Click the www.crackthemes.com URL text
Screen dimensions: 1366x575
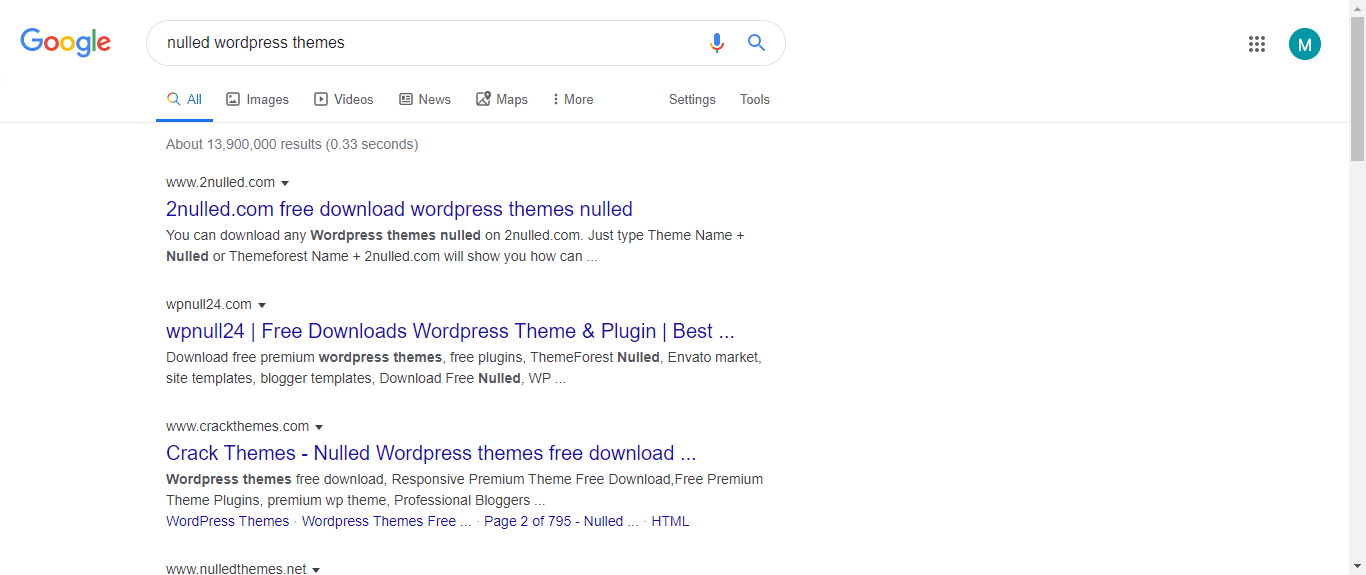click(x=237, y=426)
